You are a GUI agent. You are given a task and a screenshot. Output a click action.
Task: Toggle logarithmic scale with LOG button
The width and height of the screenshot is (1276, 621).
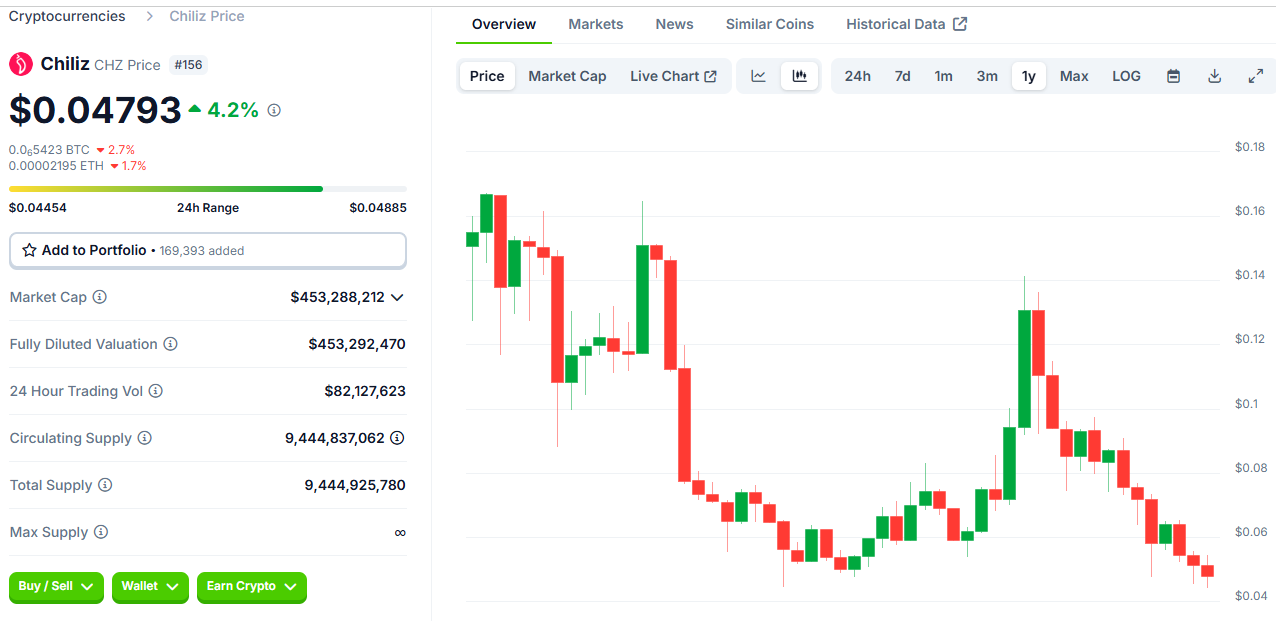pos(1126,75)
